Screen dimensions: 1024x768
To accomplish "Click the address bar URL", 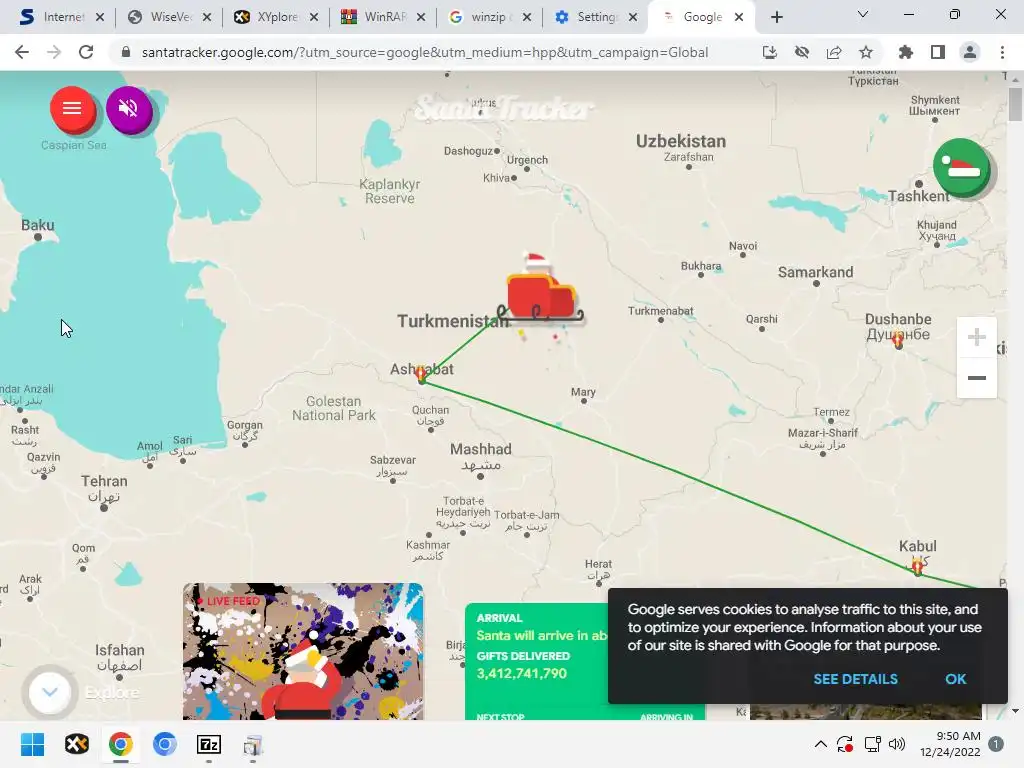I will 424,52.
